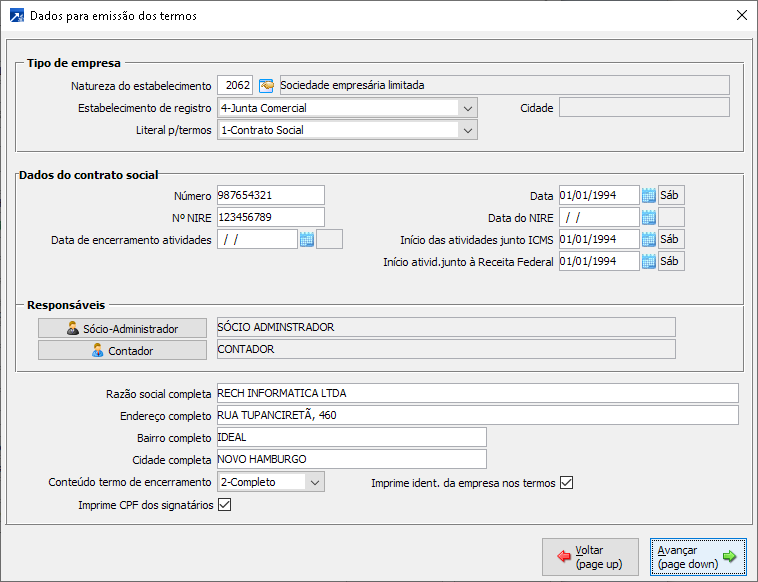Click the Razão social completa field
758x582 pixels.
[x=478, y=393]
